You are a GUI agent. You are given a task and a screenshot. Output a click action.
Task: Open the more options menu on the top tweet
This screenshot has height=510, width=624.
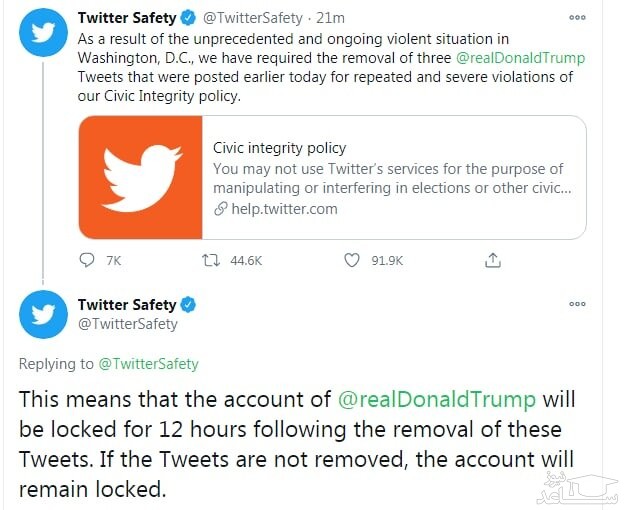[577, 18]
